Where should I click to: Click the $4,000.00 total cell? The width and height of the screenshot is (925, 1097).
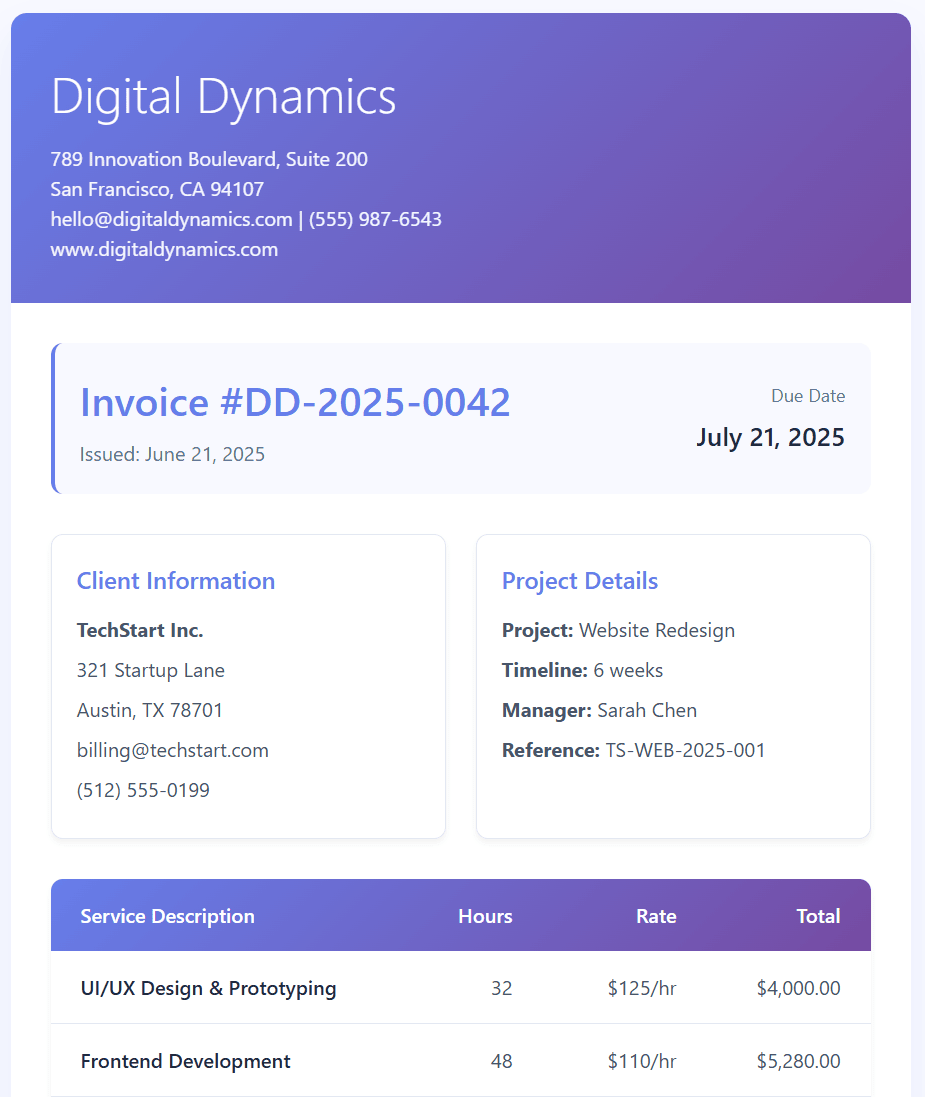[x=798, y=989]
